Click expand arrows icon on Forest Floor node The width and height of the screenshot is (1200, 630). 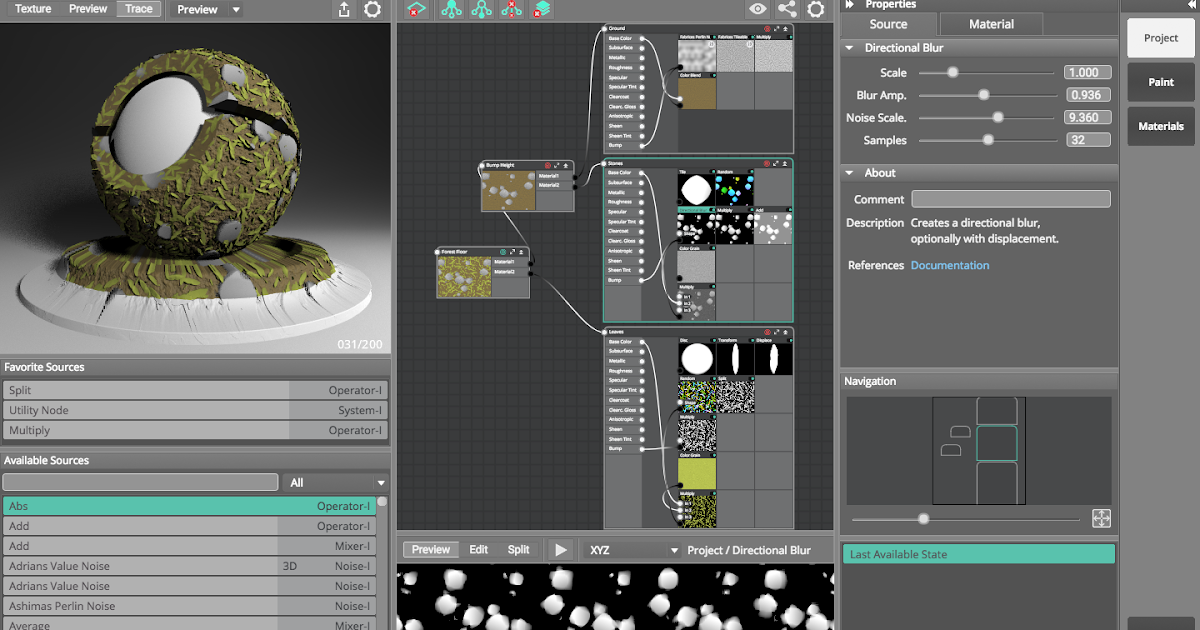(513, 252)
